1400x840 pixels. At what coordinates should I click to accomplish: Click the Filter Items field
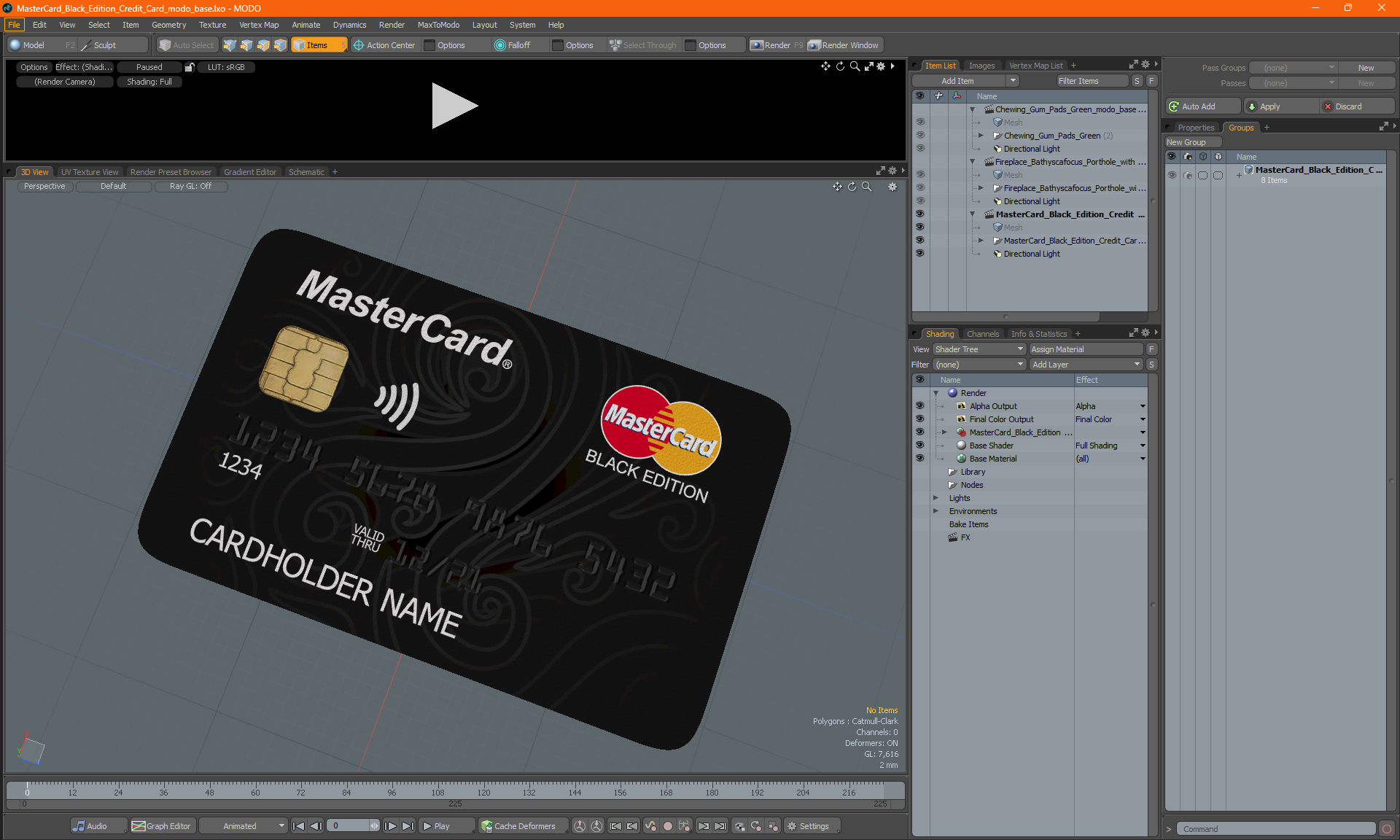[x=1092, y=81]
